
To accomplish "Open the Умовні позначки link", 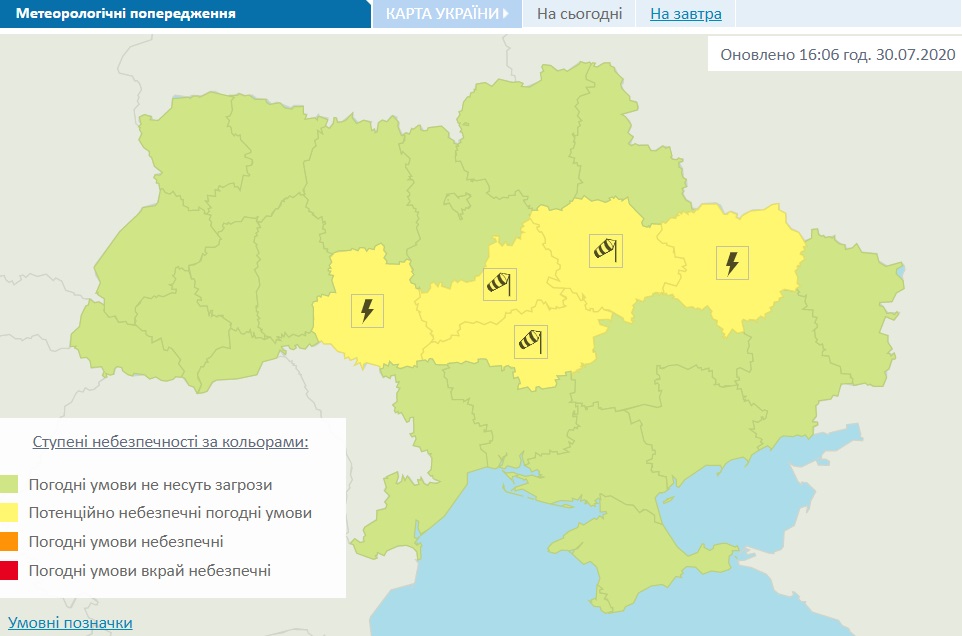I will click(70, 622).
